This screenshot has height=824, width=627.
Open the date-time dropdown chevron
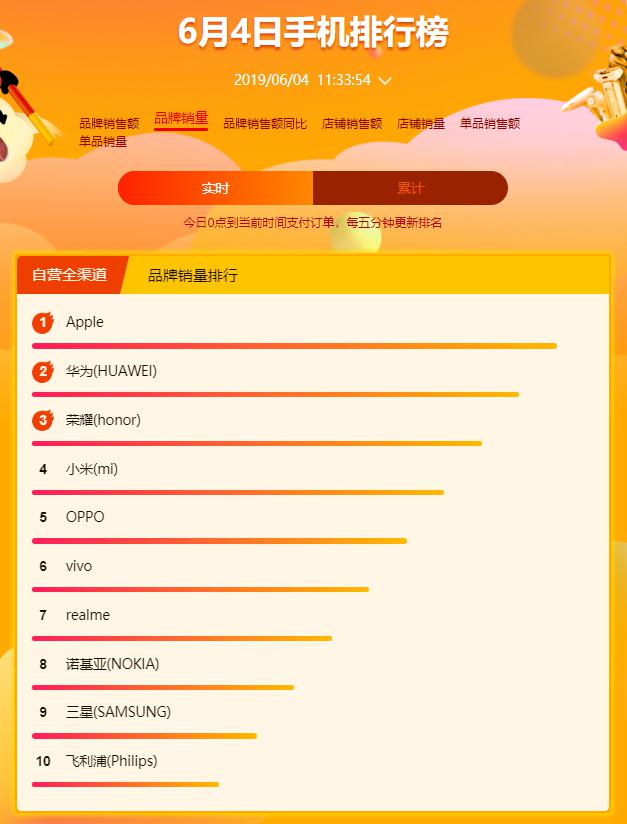(x=385, y=81)
